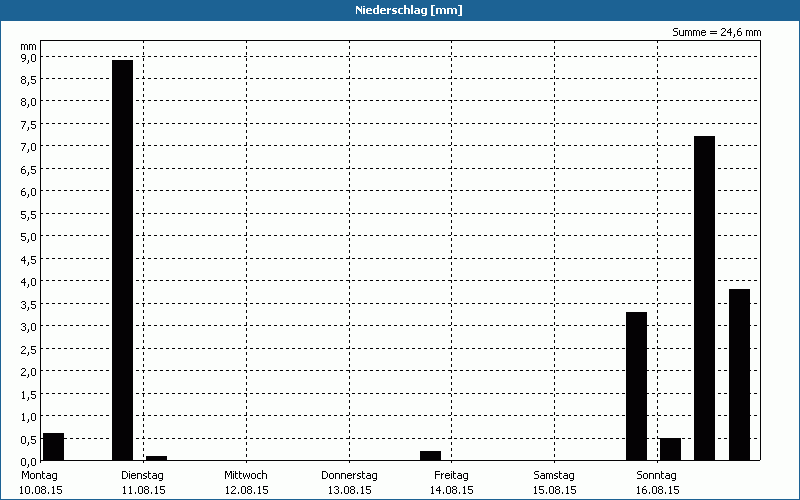Click the 6,0 y-axis value

click(x=29, y=192)
